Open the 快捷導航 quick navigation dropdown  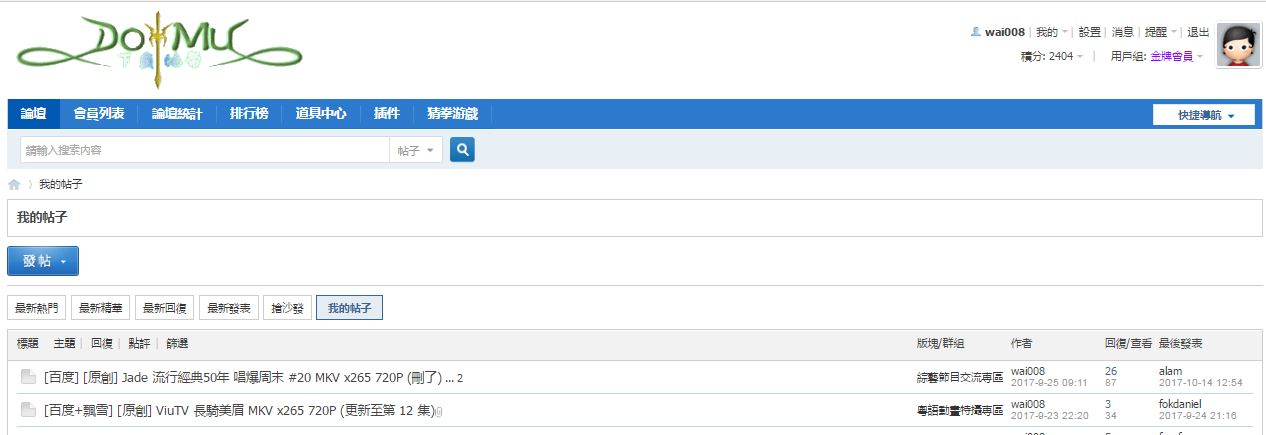[1203, 115]
